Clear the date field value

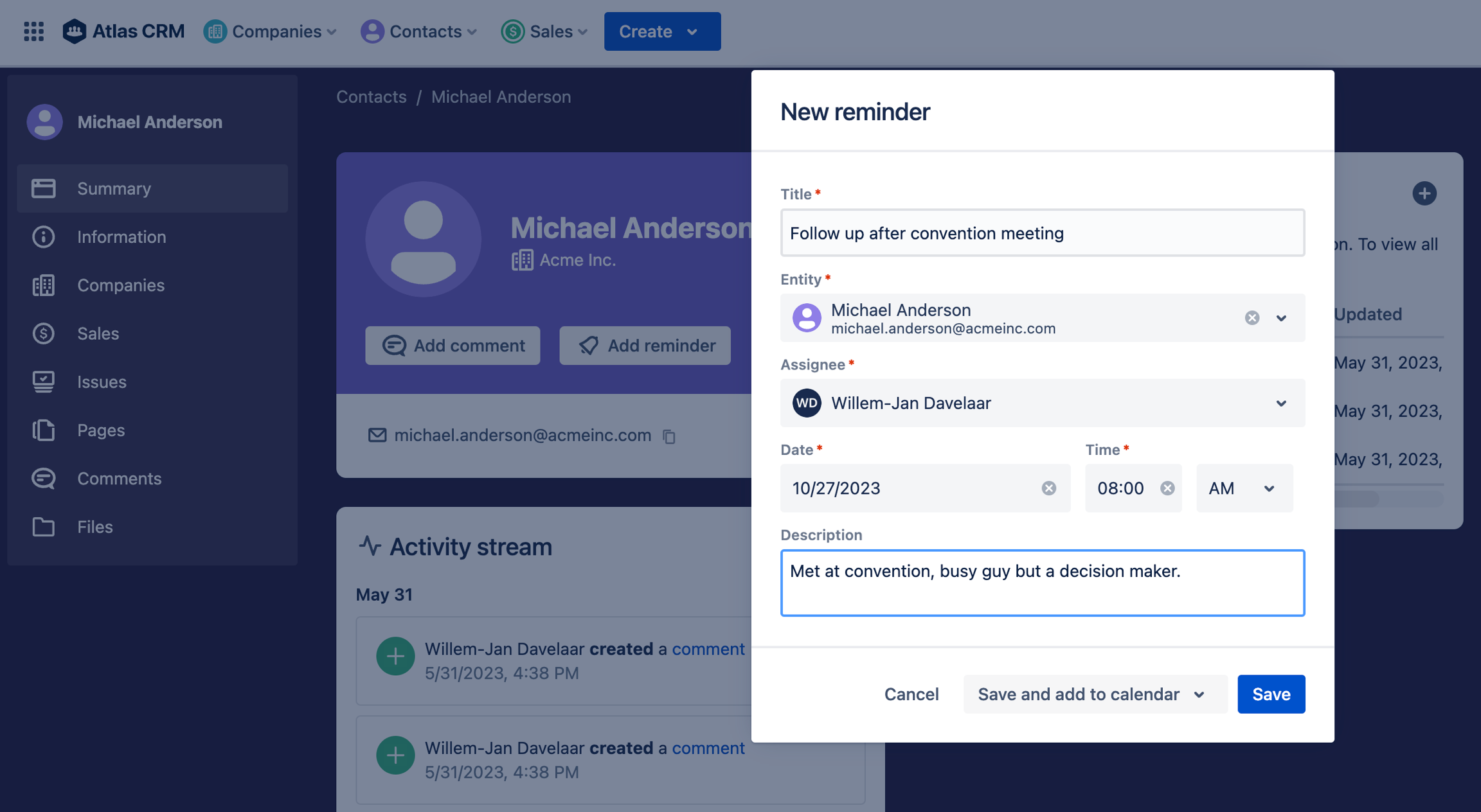(1048, 488)
